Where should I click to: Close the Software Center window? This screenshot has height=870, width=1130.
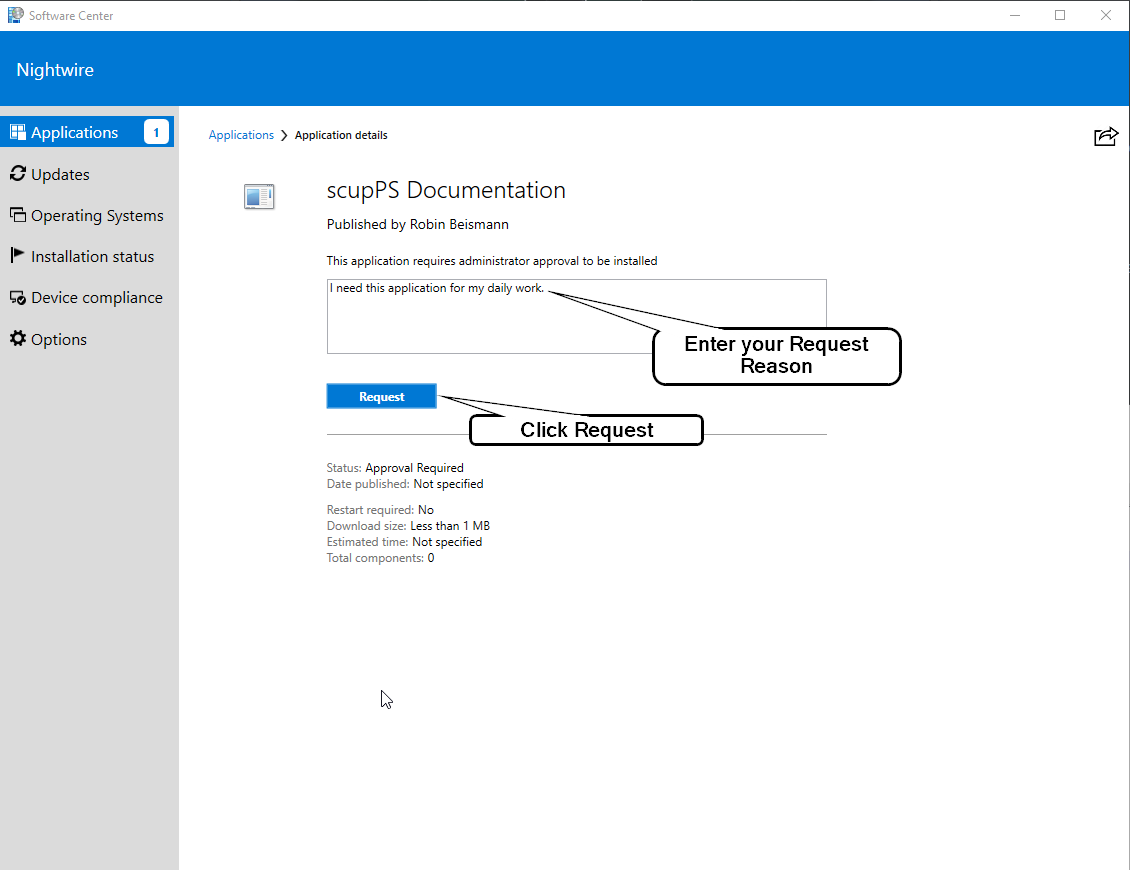tap(1105, 15)
